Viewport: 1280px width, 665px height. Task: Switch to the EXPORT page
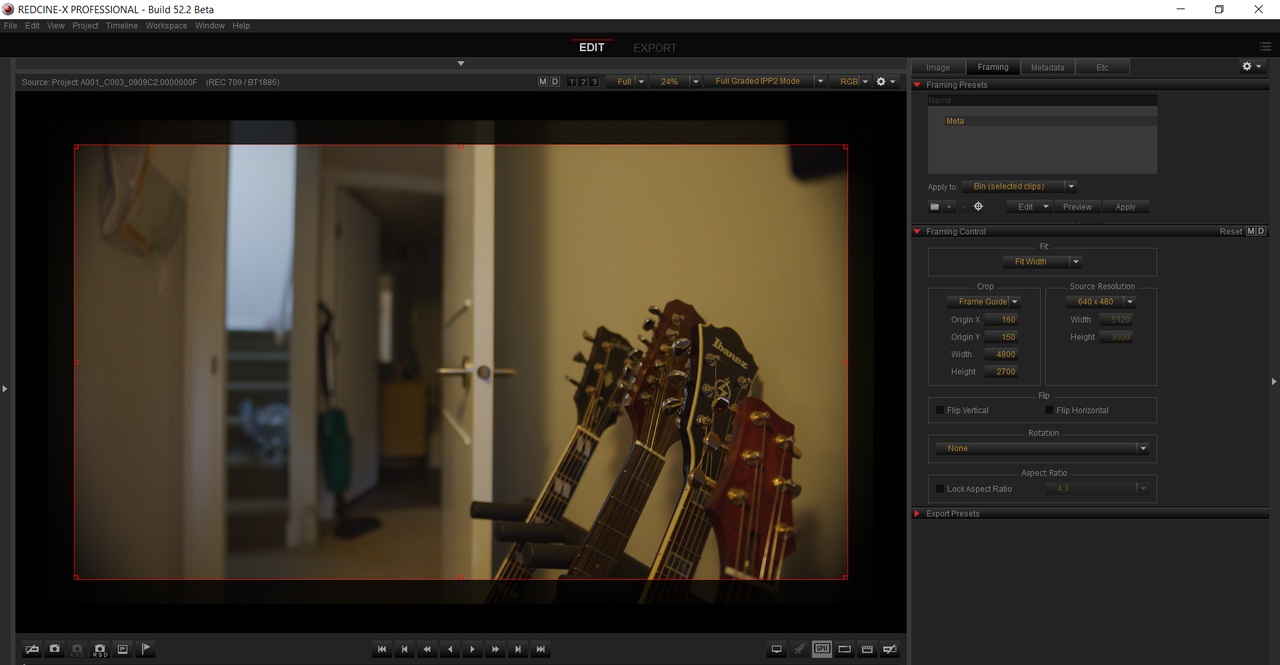point(655,48)
